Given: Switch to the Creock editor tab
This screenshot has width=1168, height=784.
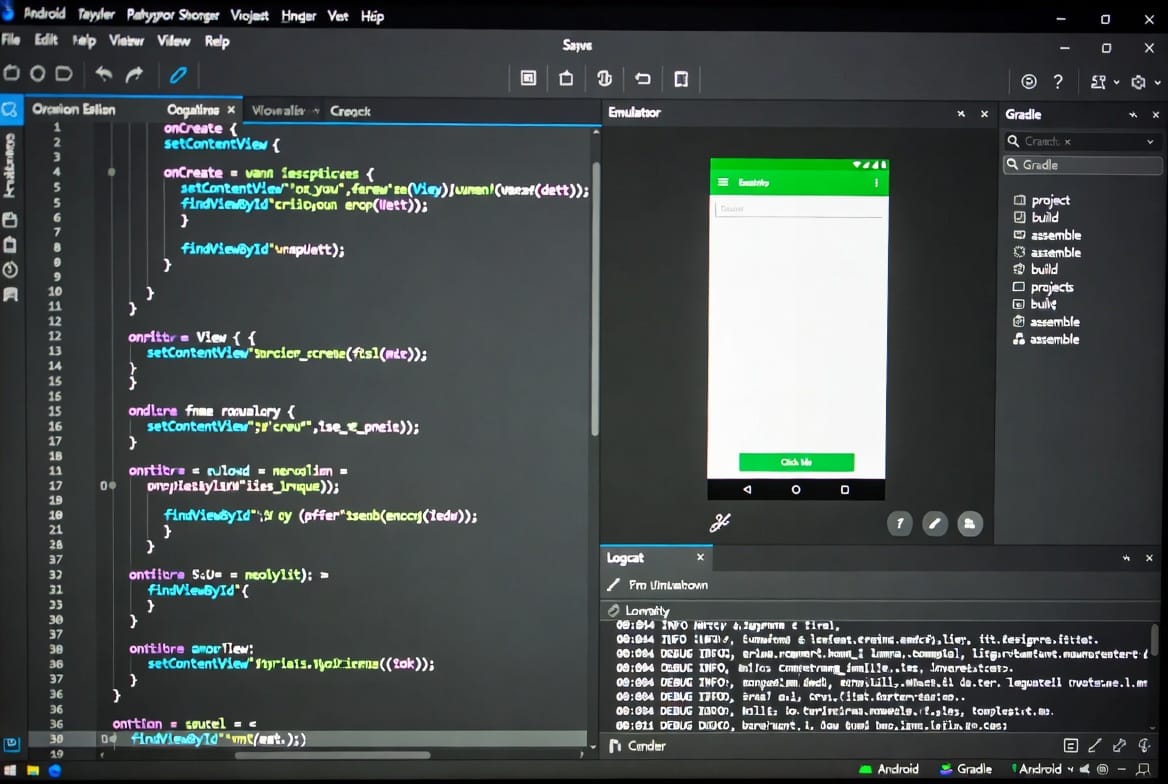Looking at the screenshot, I should click(x=350, y=111).
